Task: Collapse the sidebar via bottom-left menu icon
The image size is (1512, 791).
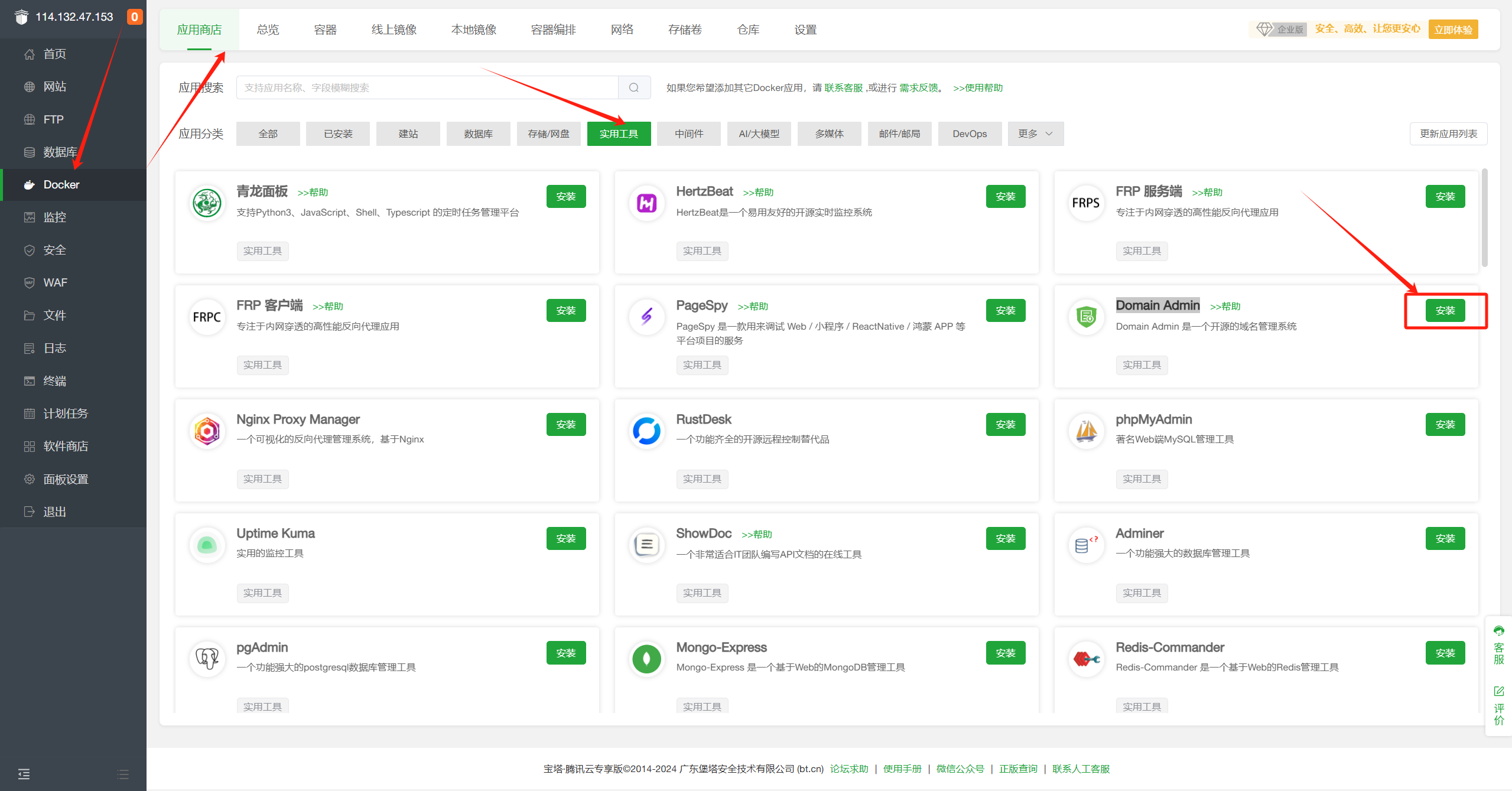Action: tap(24, 774)
